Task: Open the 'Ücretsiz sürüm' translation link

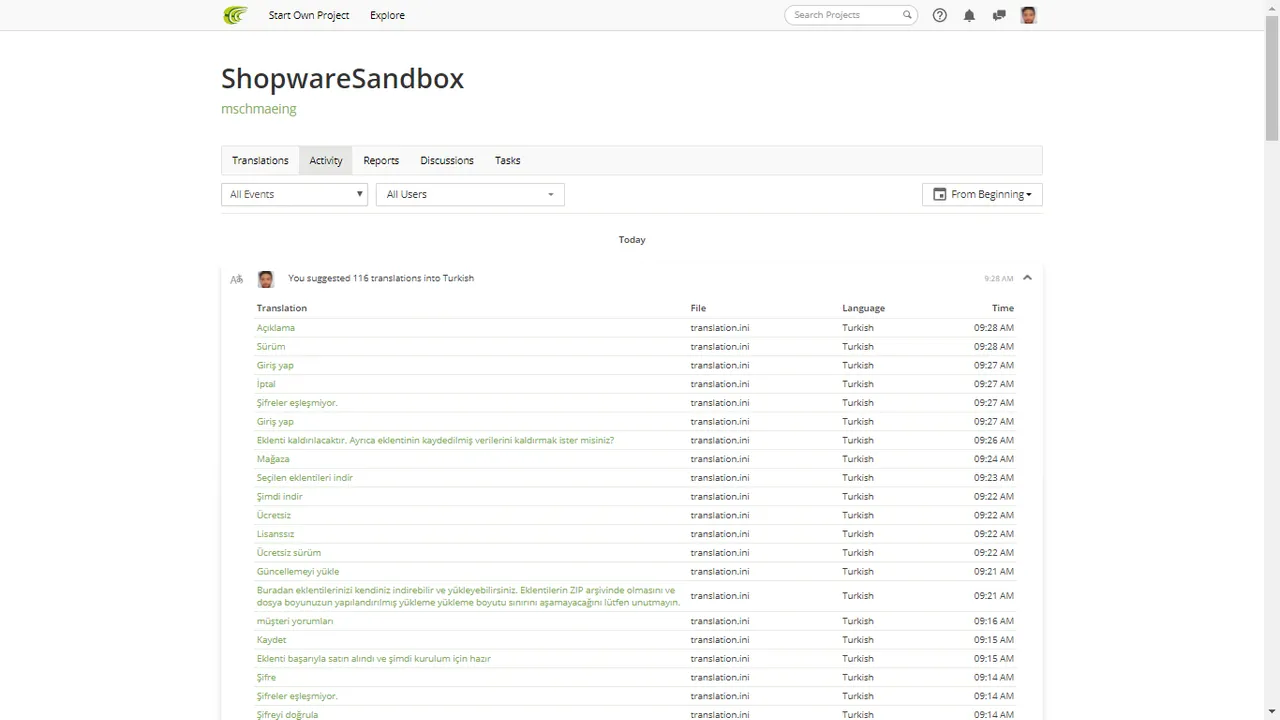Action: click(289, 552)
